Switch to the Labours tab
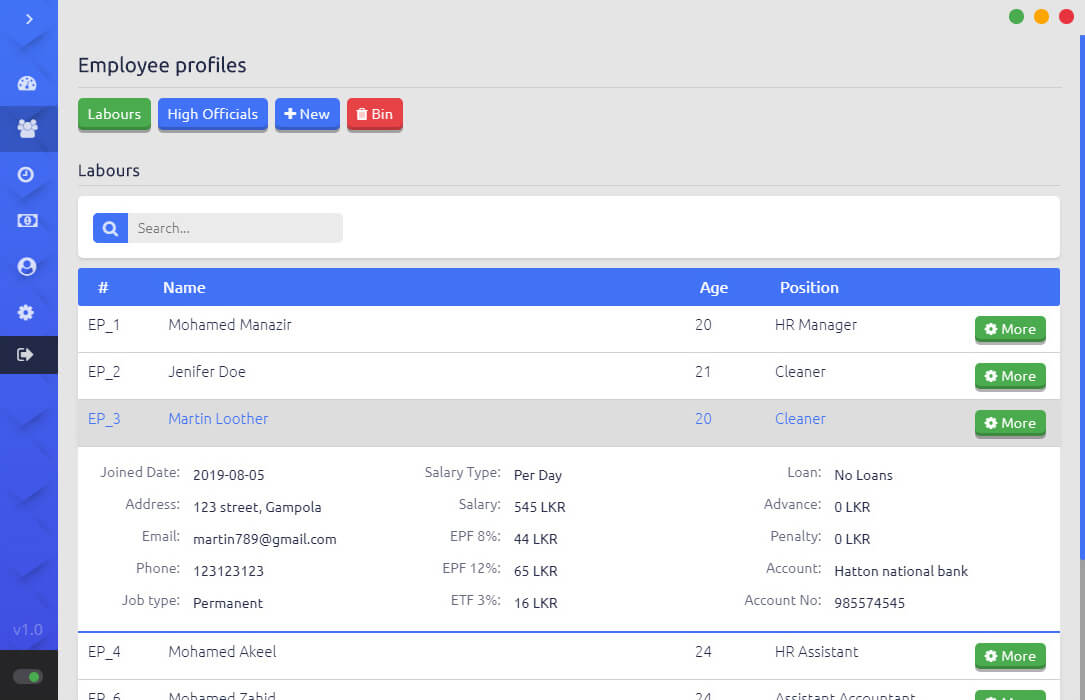This screenshot has height=700, width=1085. tap(114, 114)
